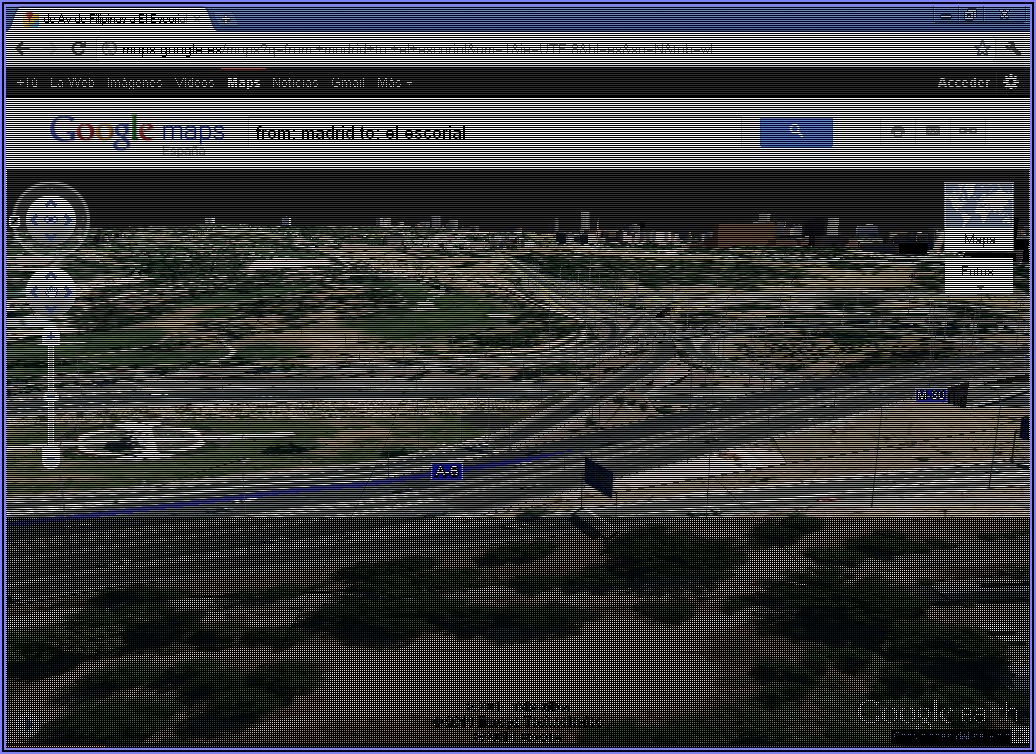Pan the map left with move control
Viewport: 1036px width, 754px height.
point(35,291)
